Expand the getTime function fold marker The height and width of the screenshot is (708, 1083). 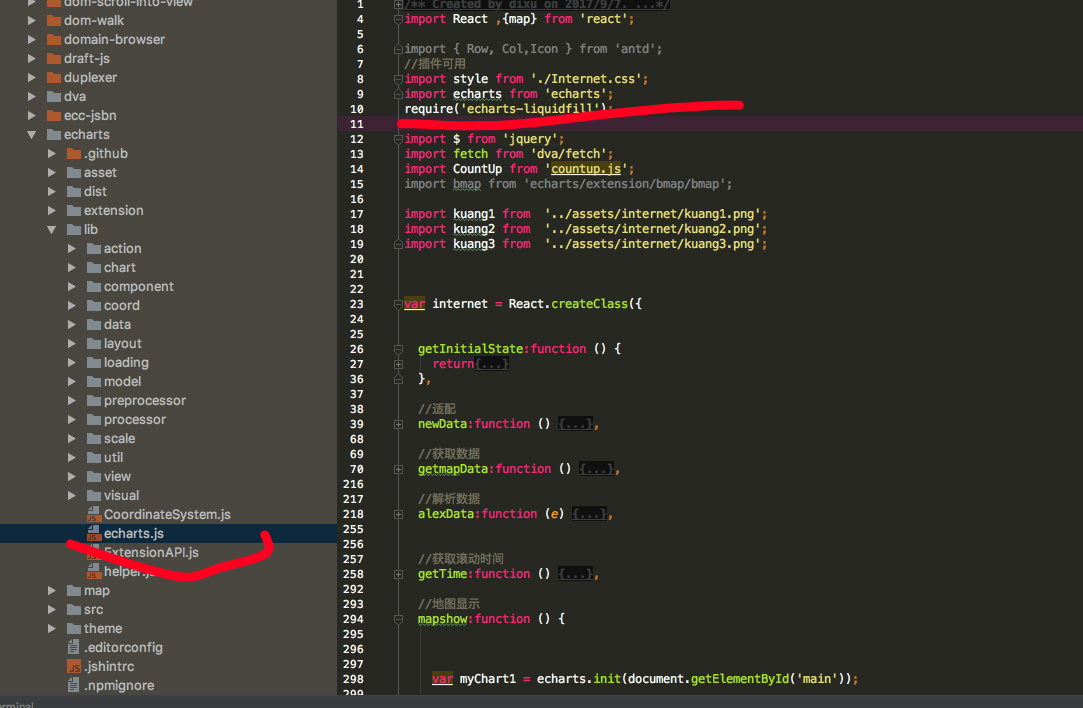398,573
